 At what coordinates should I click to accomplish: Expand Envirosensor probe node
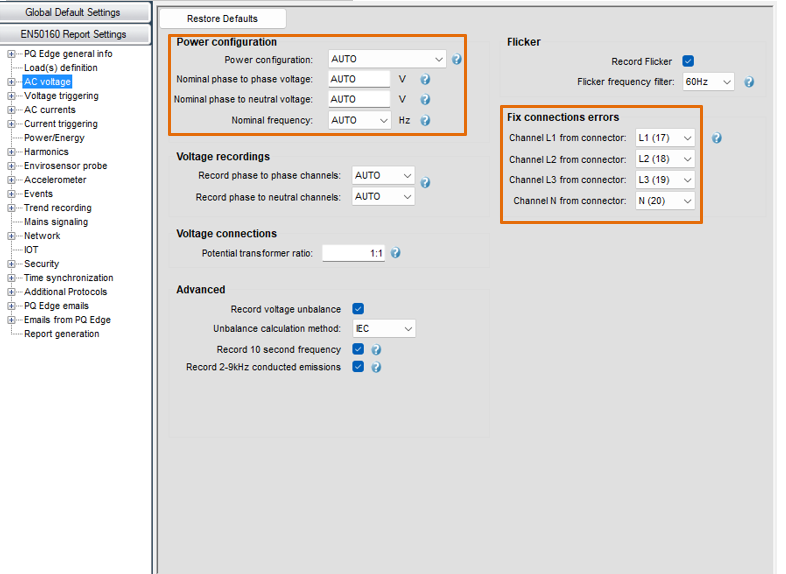point(11,166)
